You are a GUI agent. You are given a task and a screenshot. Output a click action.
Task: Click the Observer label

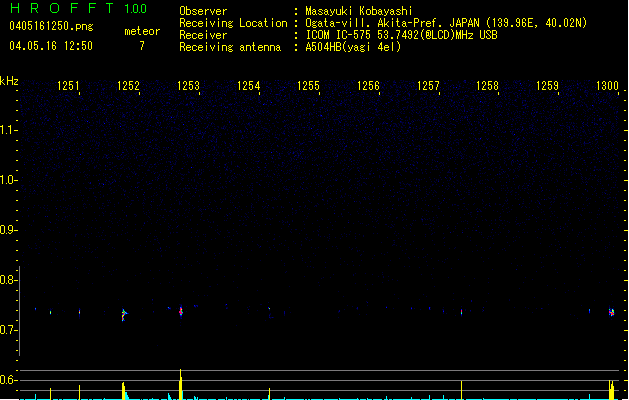pos(203,11)
